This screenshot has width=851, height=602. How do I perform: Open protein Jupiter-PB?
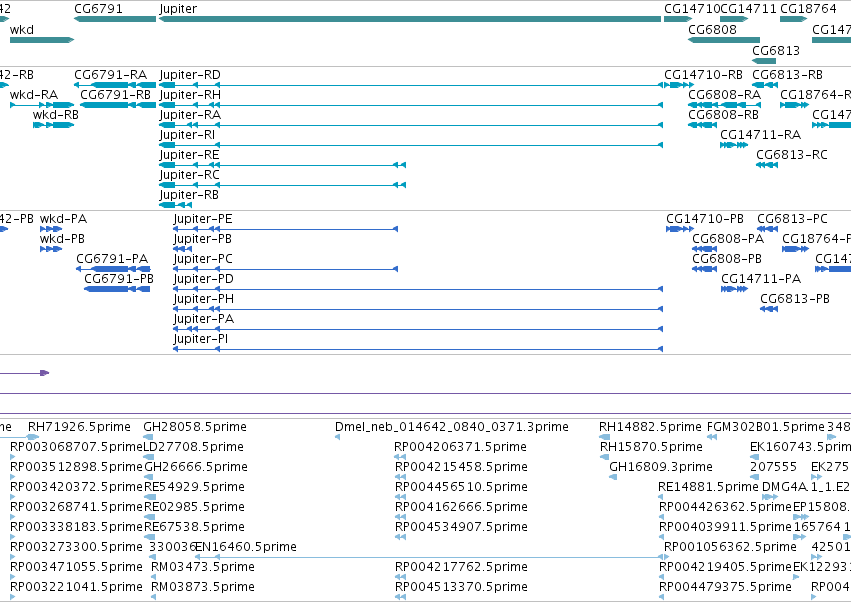(x=182, y=249)
